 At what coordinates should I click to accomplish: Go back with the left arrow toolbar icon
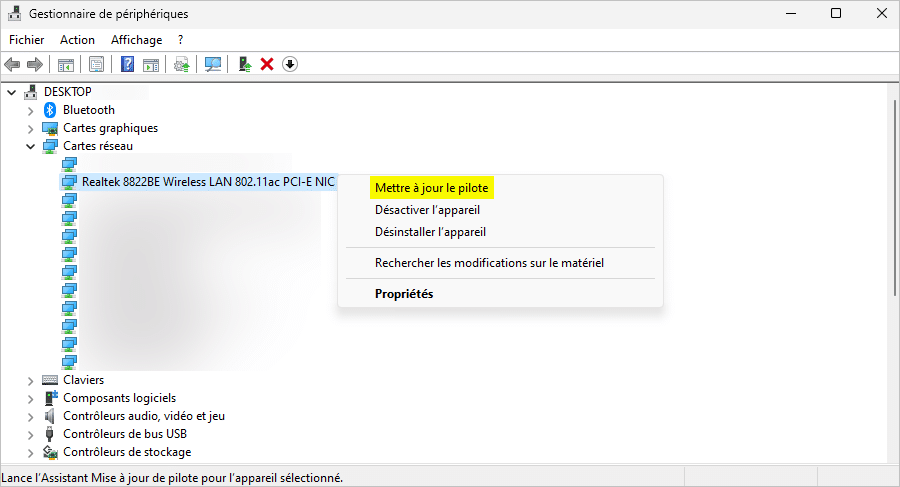[x=12, y=64]
